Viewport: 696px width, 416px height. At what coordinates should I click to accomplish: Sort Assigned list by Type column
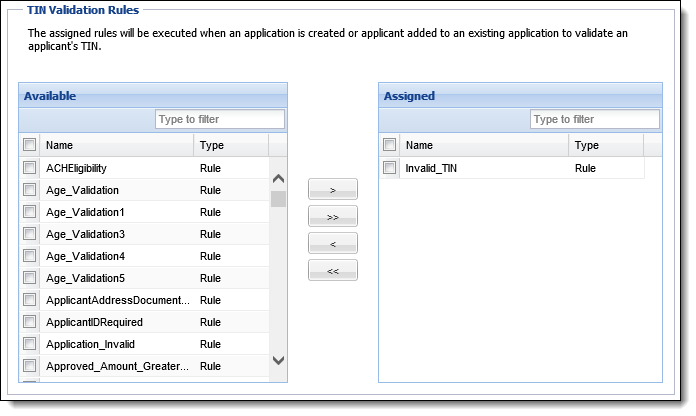(x=606, y=145)
